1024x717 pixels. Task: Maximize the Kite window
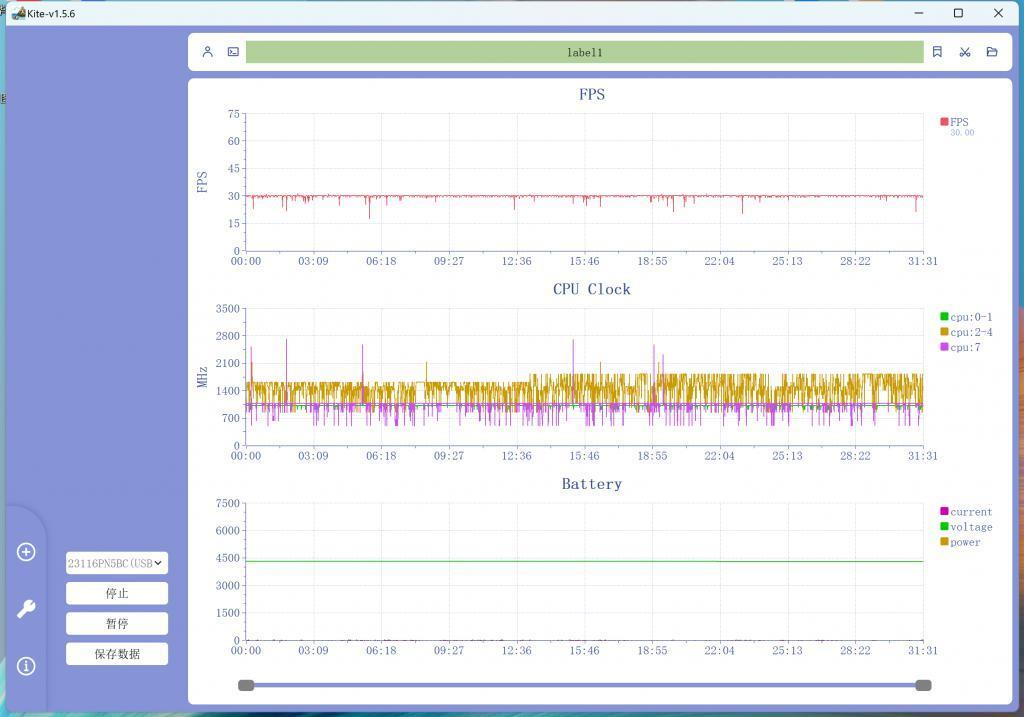[958, 13]
